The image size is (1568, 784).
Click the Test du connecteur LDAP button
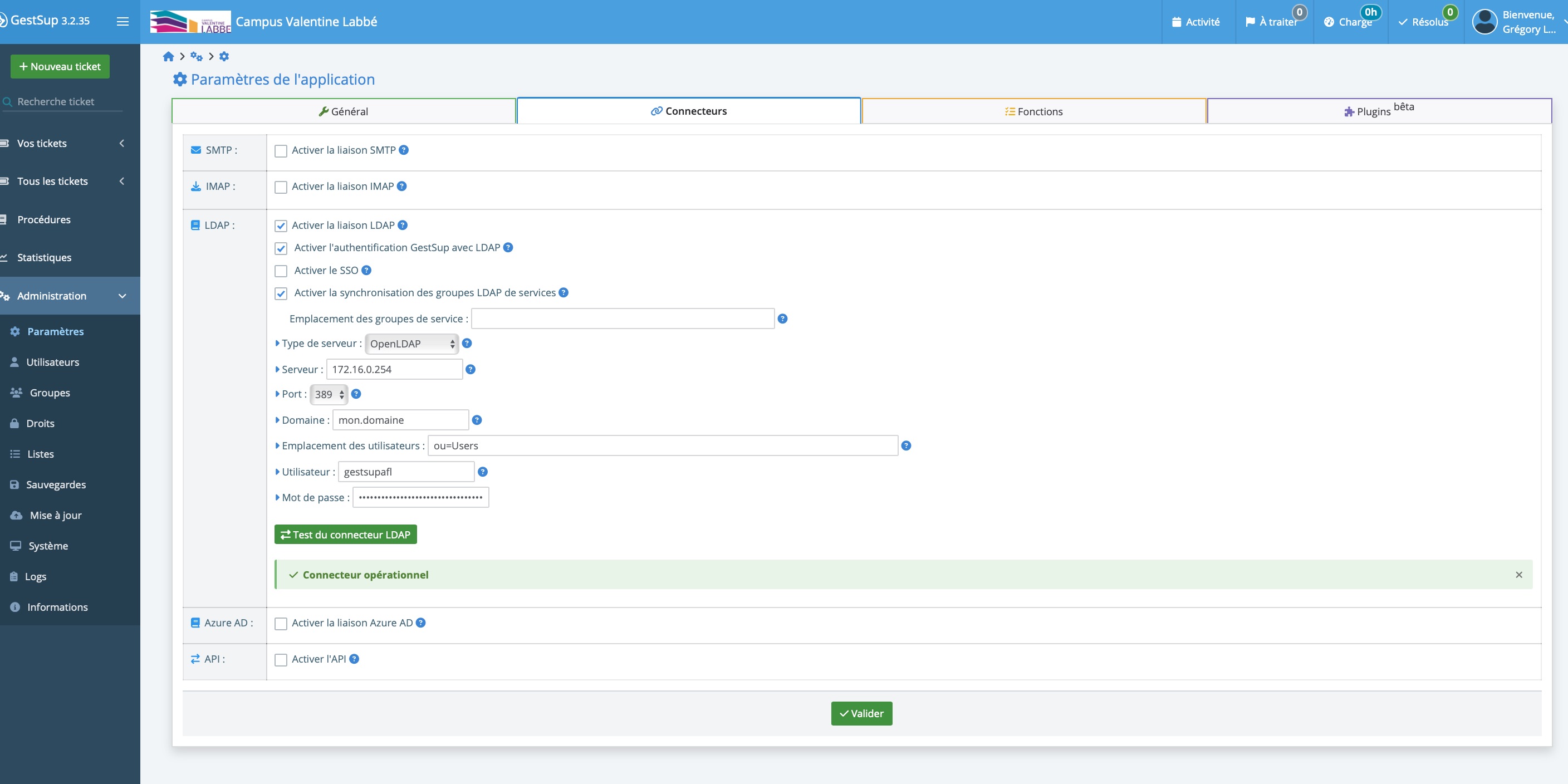(346, 534)
